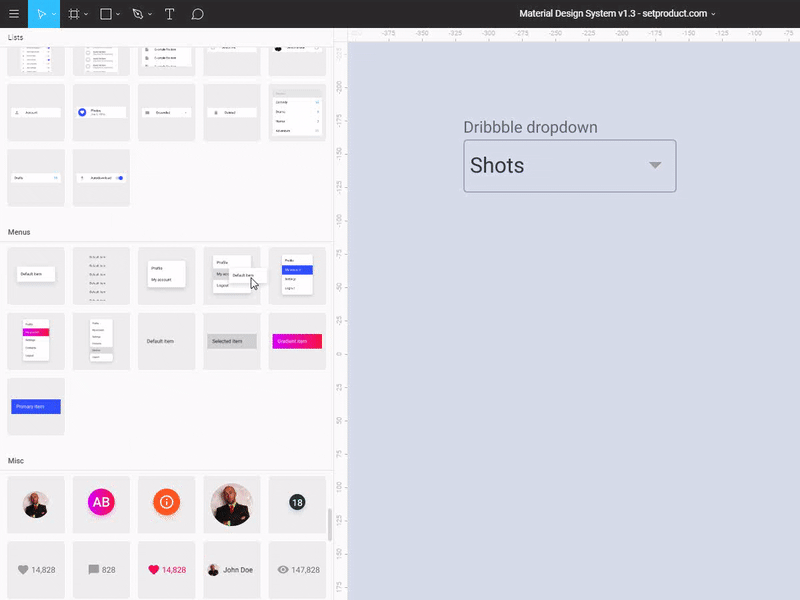Click the pink AB avatar thumbnail
The height and width of the screenshot is (600, 800).
click(x=100, y=503)
